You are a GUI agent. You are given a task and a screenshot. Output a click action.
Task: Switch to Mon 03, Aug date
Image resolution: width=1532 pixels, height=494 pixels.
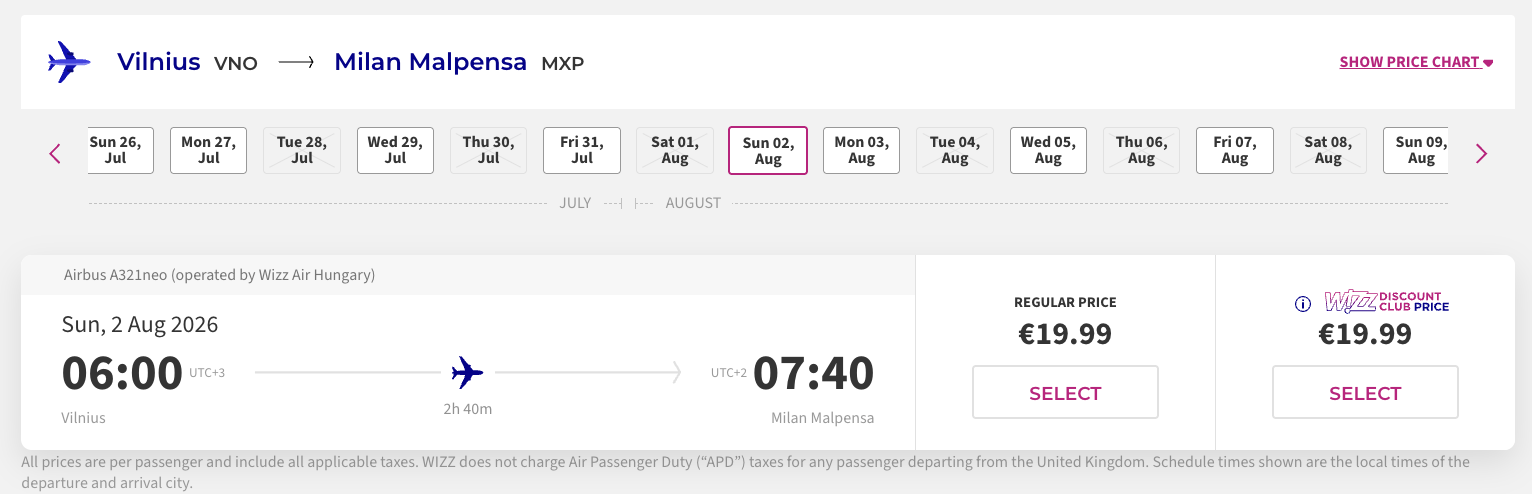click(861, 150)
